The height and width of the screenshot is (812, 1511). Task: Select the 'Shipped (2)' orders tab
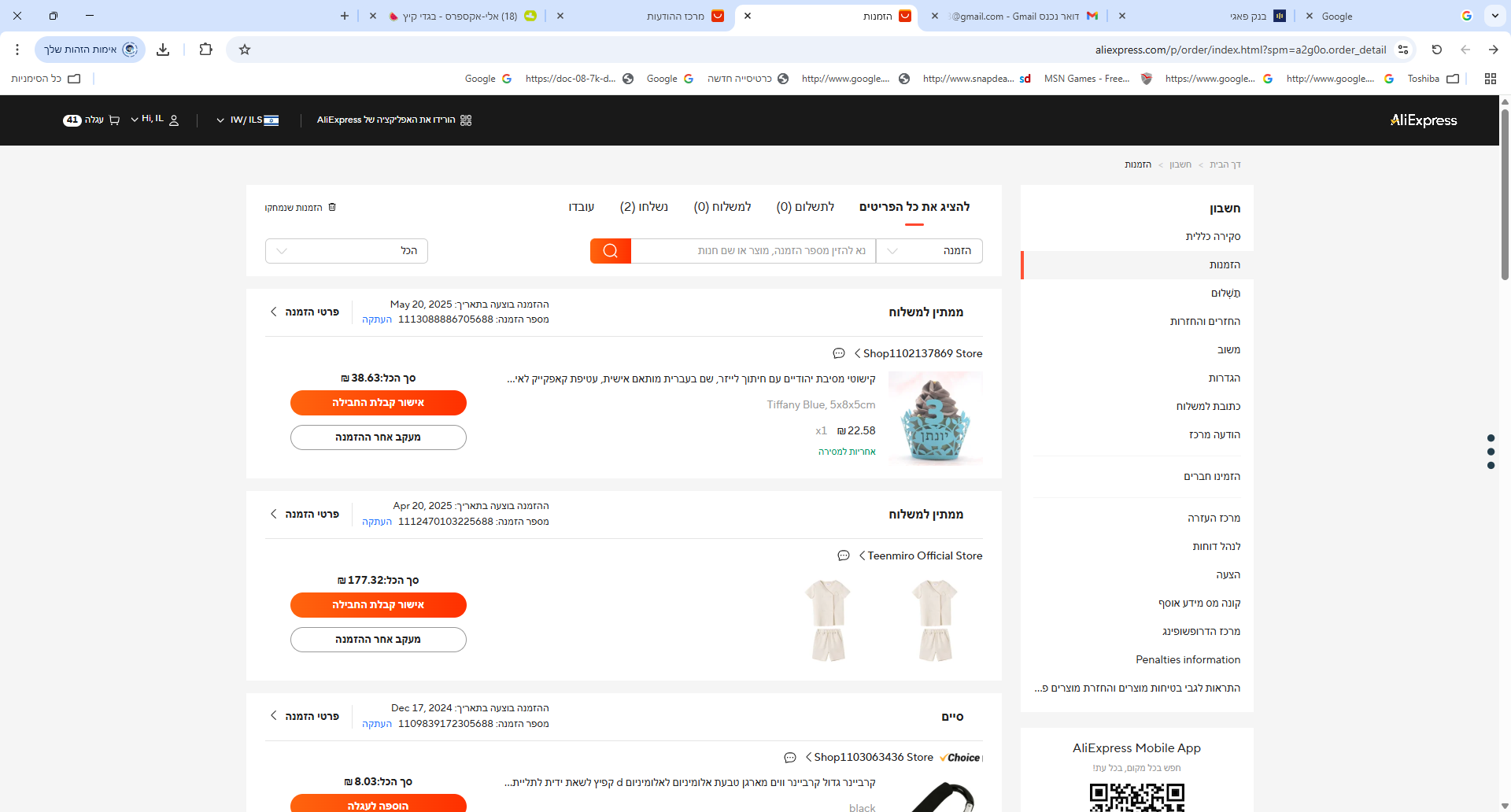coord(644,207)
